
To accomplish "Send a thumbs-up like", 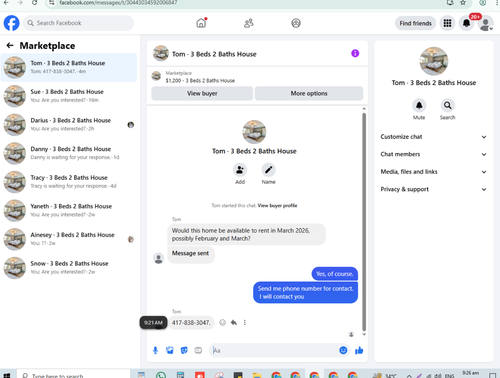I will pos(359,350).
